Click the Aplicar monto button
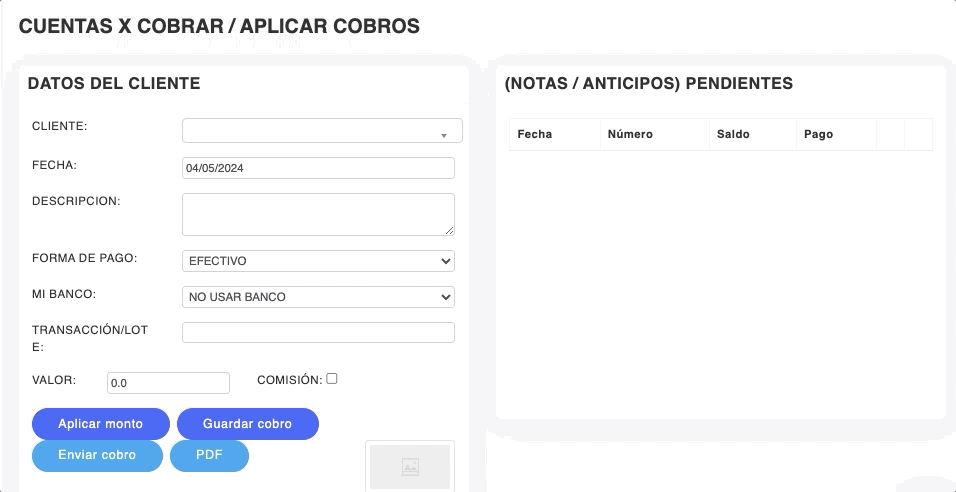Image resolution: width=956 pixels, height=492 pixels. [x=100, y=424]
